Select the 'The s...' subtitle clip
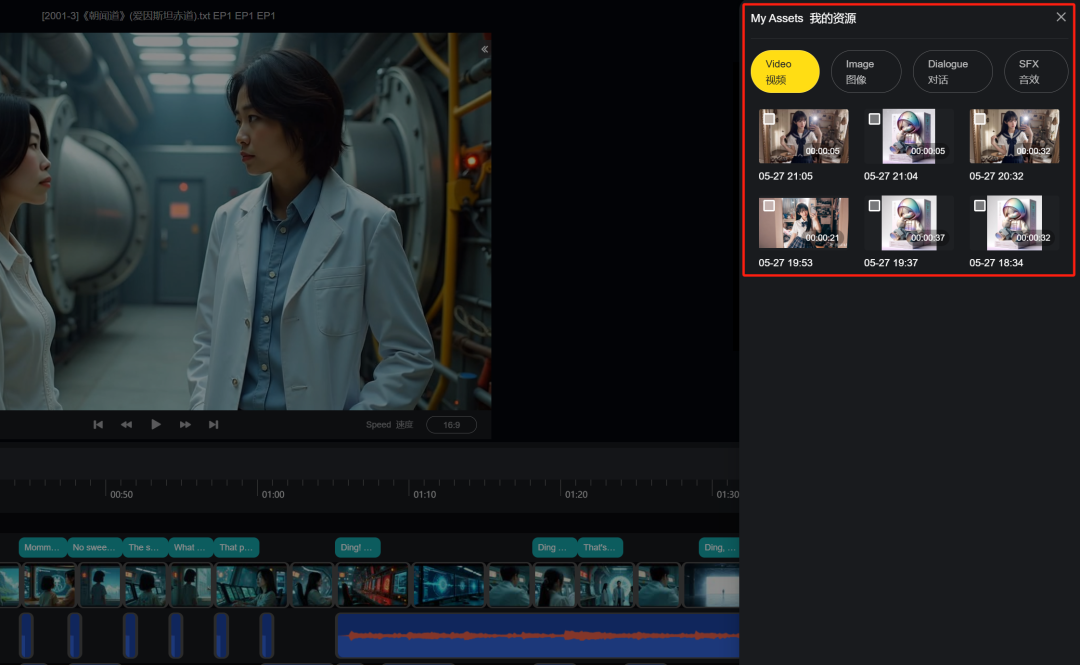Screen dimensions: 1080x665 click(x=145, y=547)
